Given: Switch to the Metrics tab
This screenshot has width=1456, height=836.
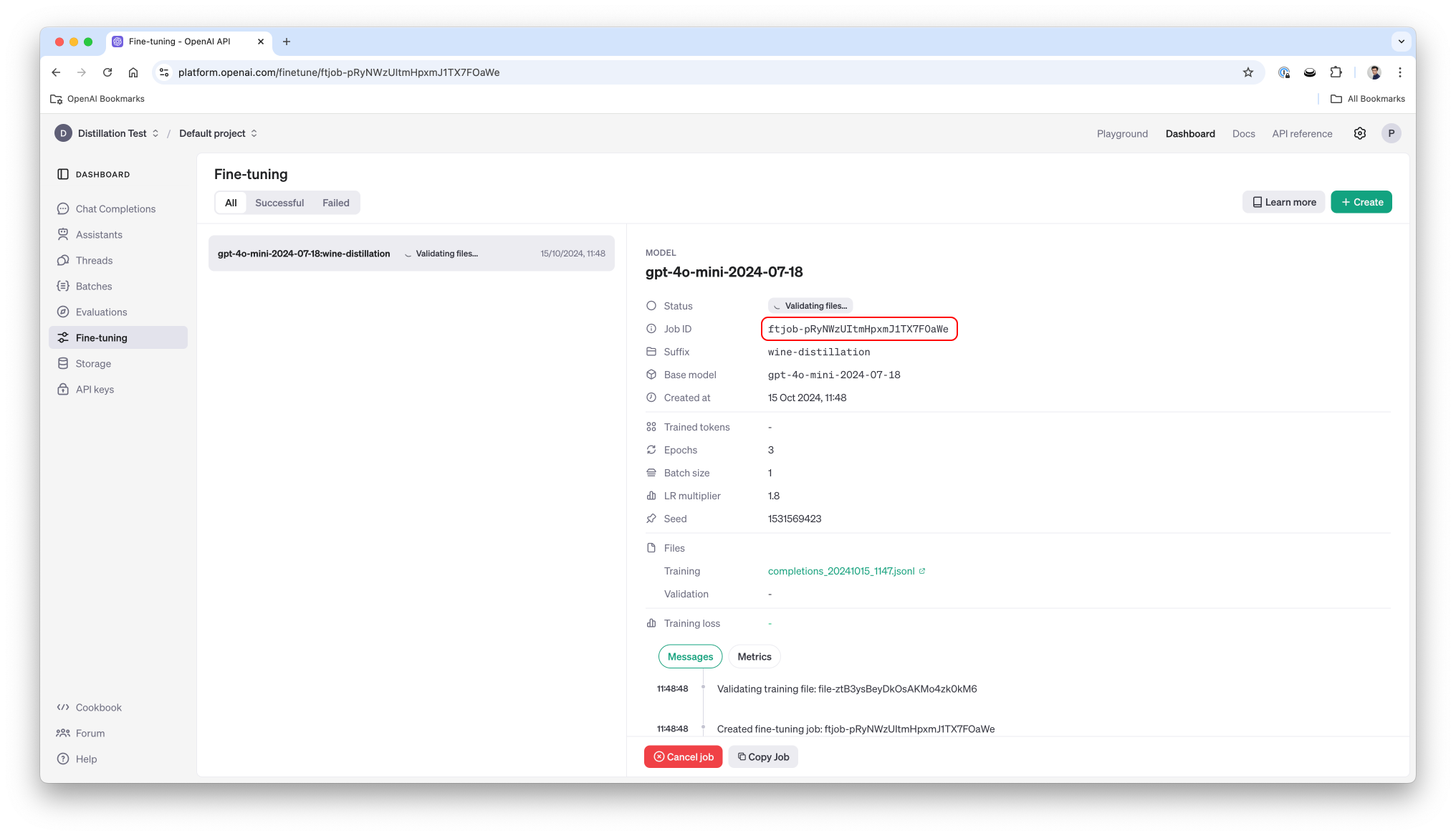Looking at the screenshot, I should click(754, 656).
